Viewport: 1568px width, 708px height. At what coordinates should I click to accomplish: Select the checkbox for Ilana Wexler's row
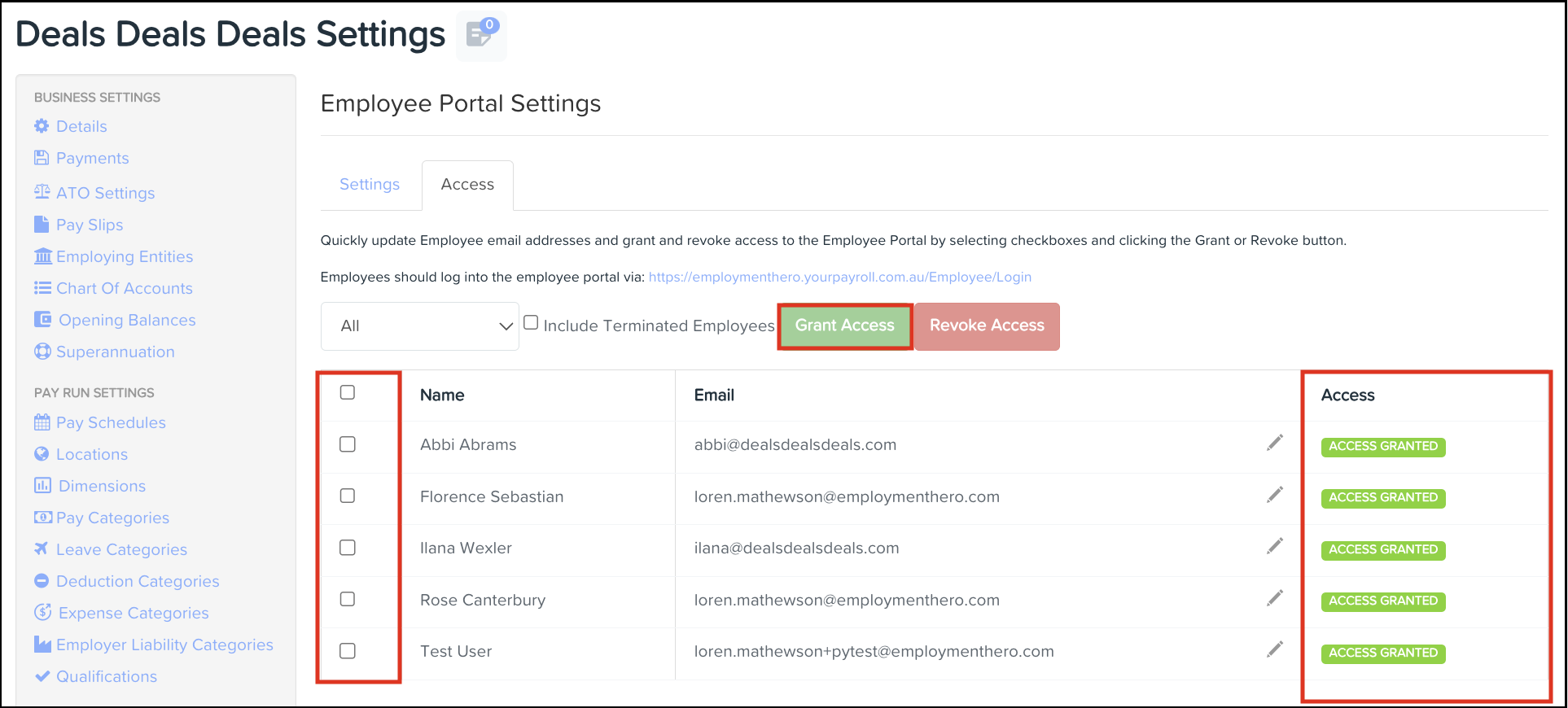tap(347, 547)
